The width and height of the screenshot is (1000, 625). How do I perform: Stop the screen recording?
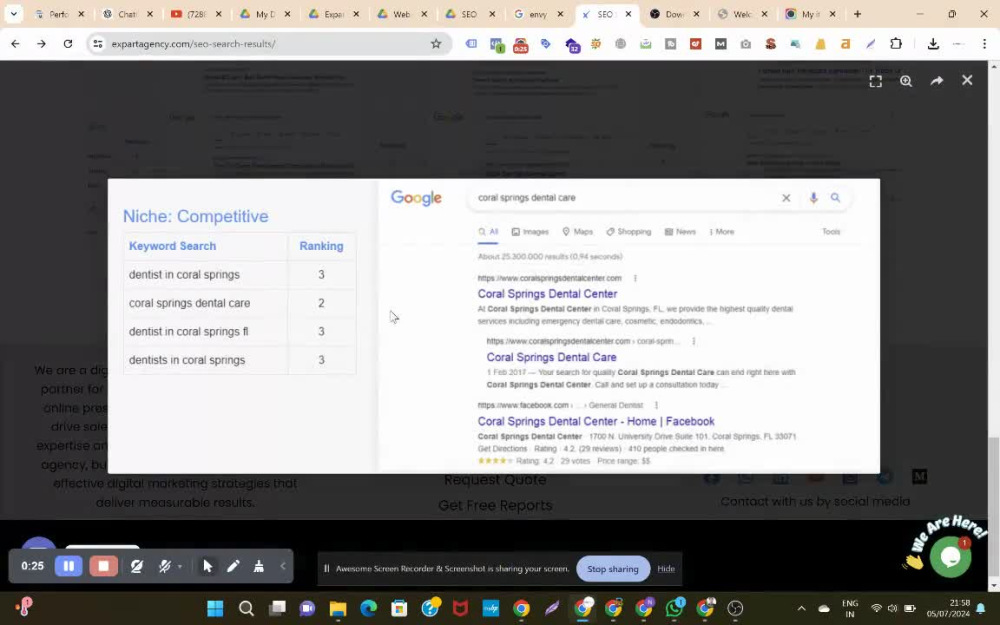(x=103, y=566)
